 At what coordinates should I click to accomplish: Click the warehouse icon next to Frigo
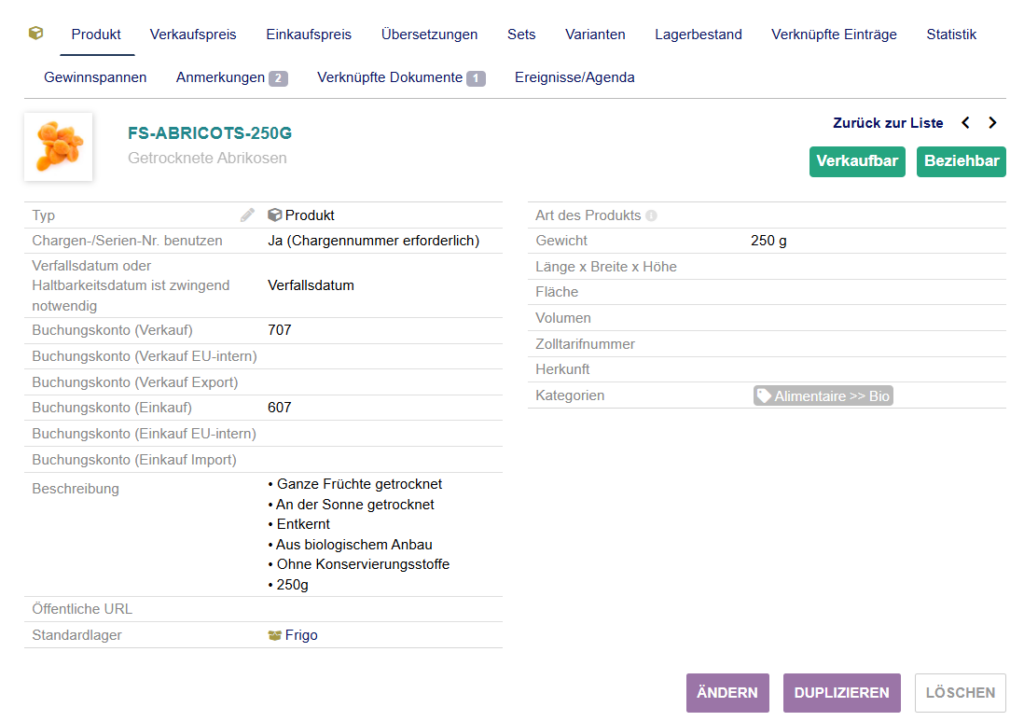click(275, 635)
